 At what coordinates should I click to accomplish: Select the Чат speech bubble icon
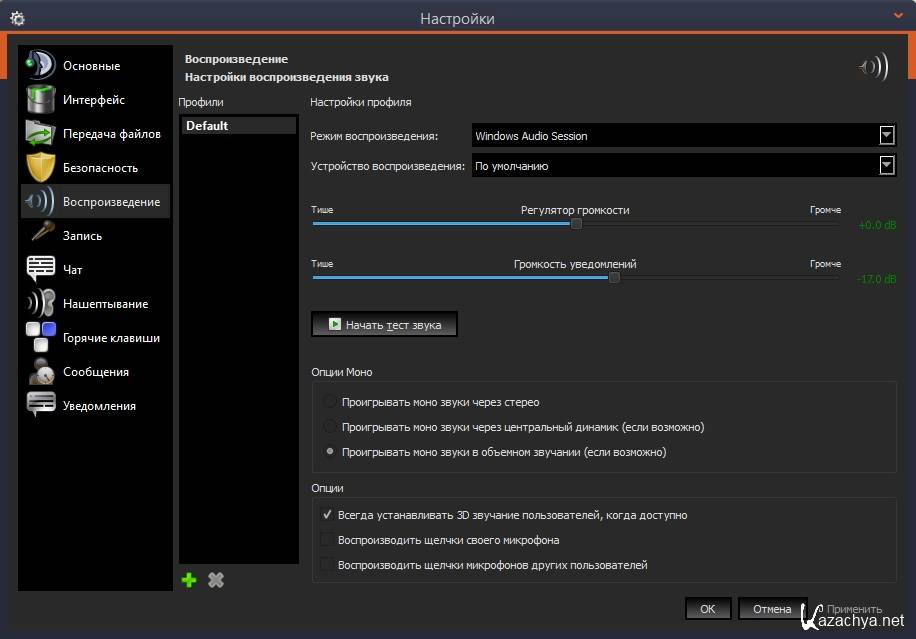click(40, 270)
